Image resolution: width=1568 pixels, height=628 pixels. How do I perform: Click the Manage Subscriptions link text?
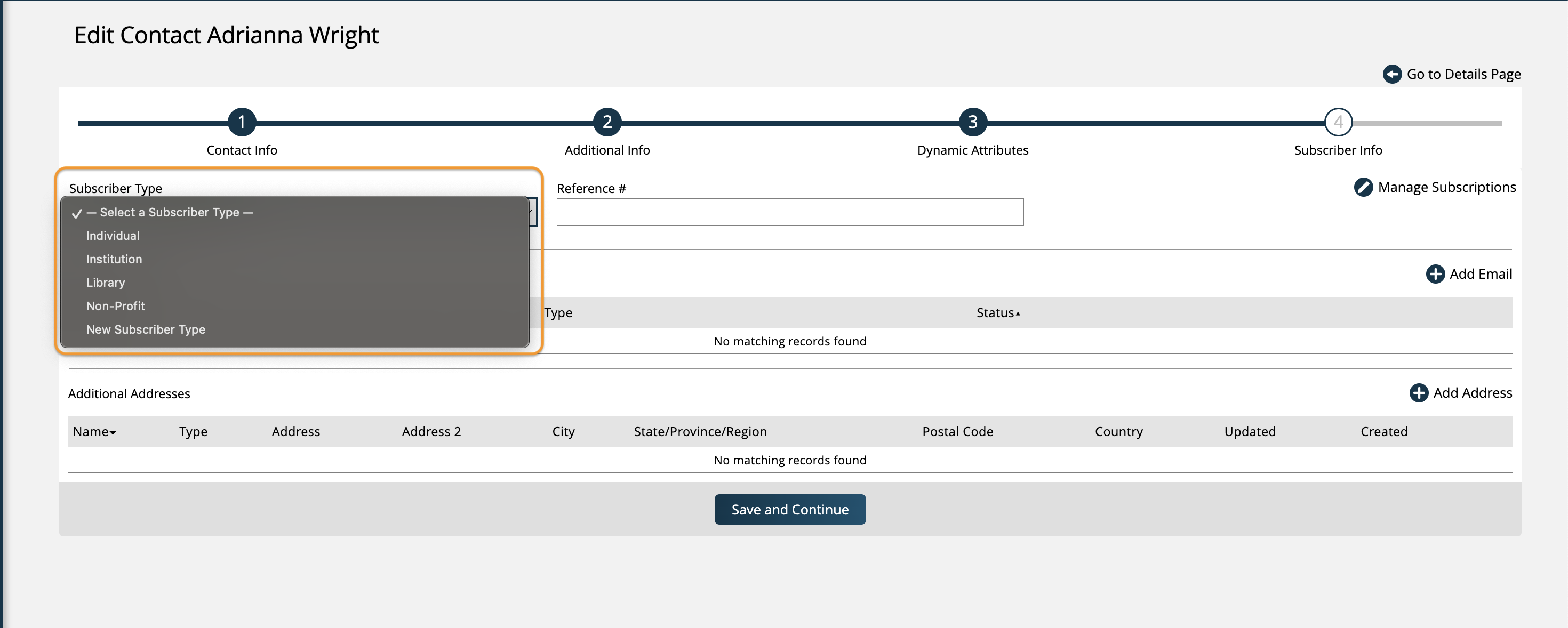(x=1446, y=188)
